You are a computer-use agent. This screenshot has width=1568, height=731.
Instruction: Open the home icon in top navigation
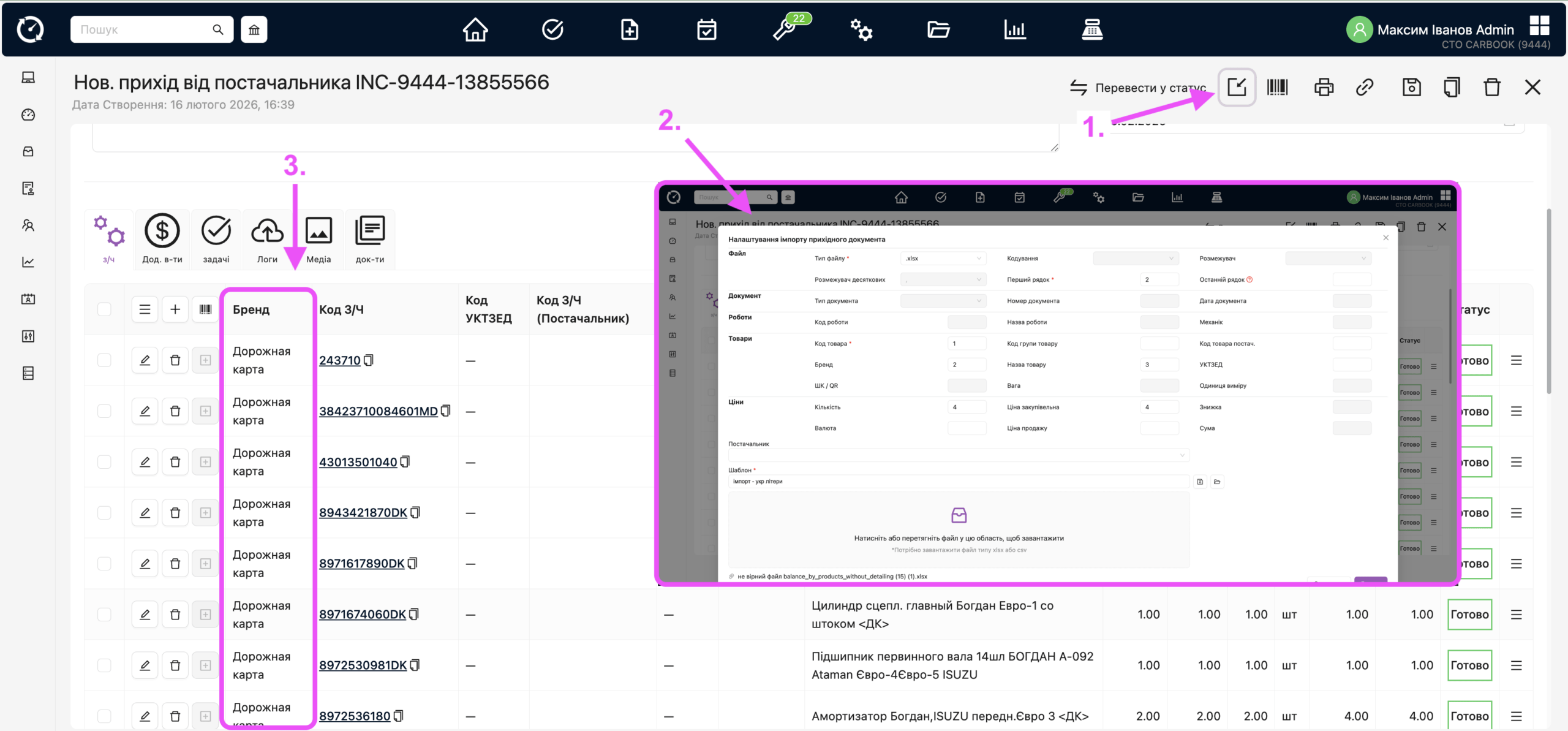[x=475, y=29]
